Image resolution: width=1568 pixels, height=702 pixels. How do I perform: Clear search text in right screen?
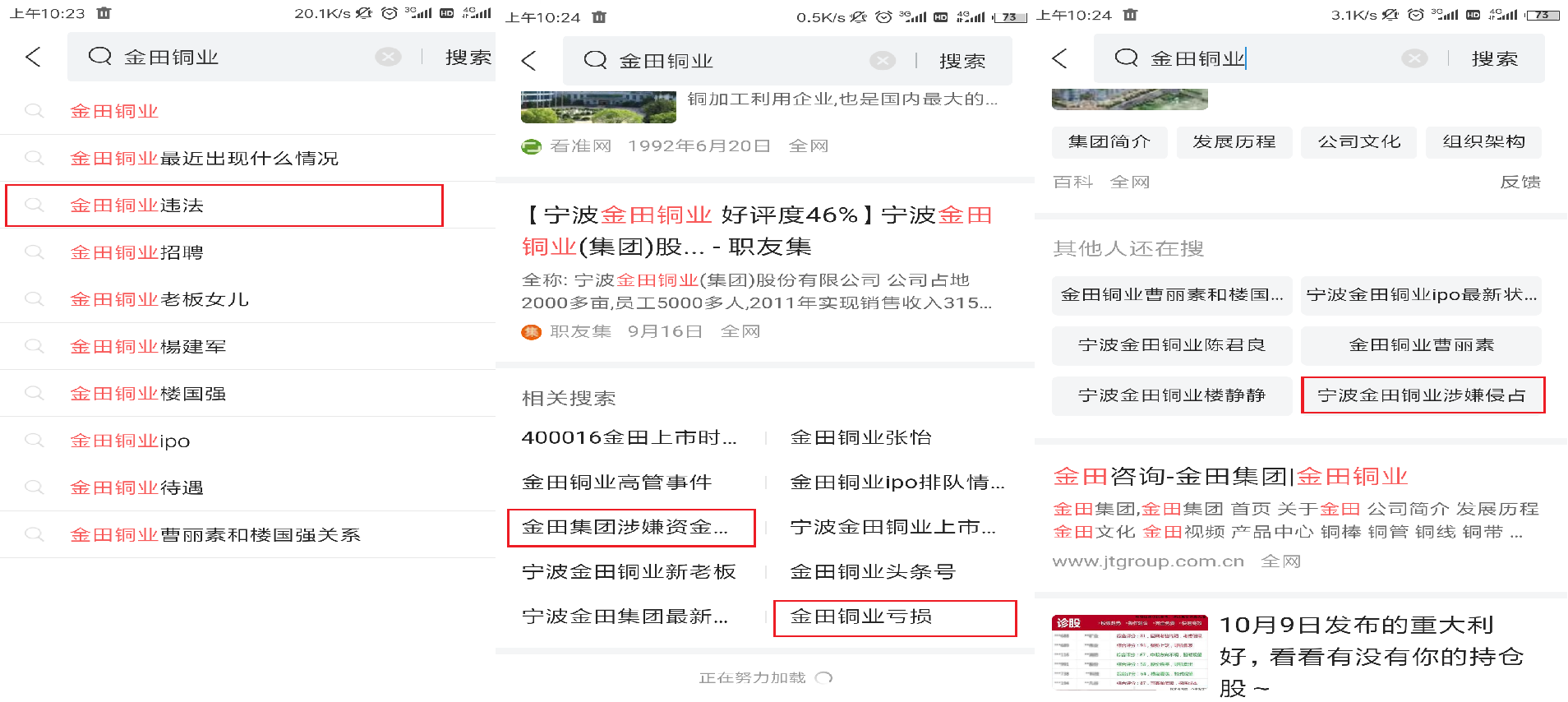tap(1414, 58)
